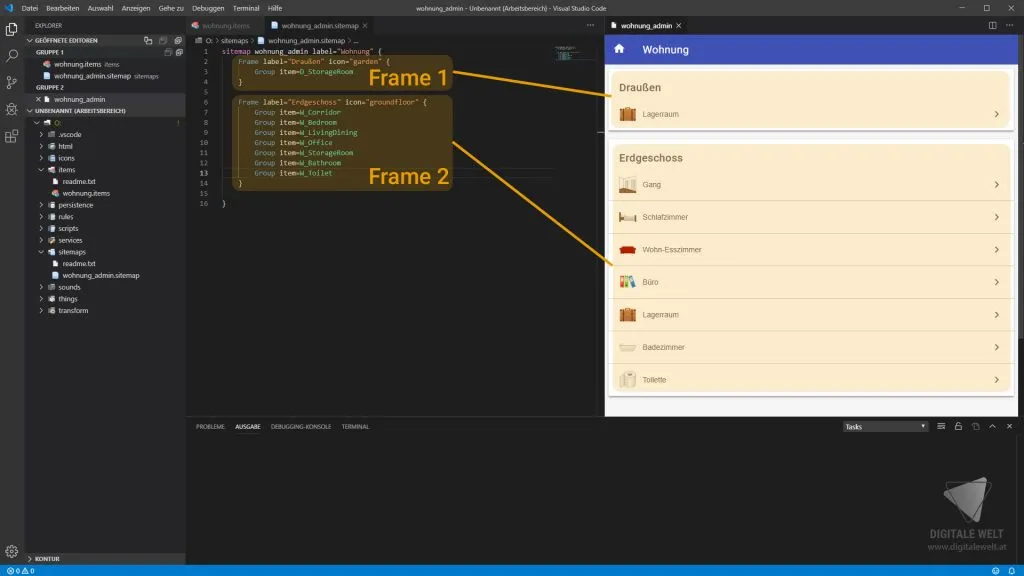Open the Explorer view in activity bar

[x=12, y=29]
